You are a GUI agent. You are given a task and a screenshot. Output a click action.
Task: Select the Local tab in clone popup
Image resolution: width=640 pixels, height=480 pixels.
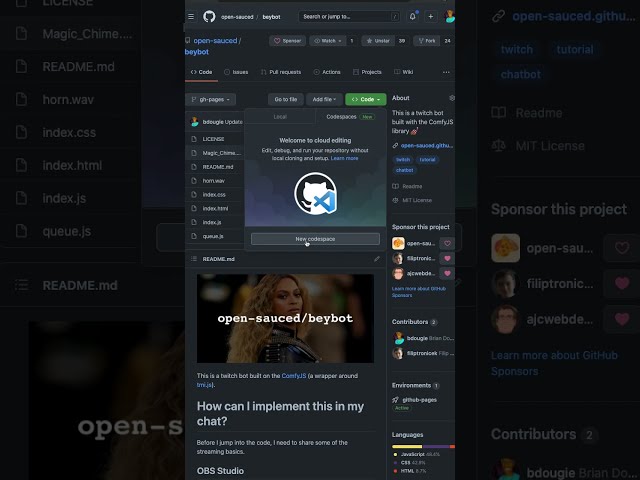[x=280, y=117]
